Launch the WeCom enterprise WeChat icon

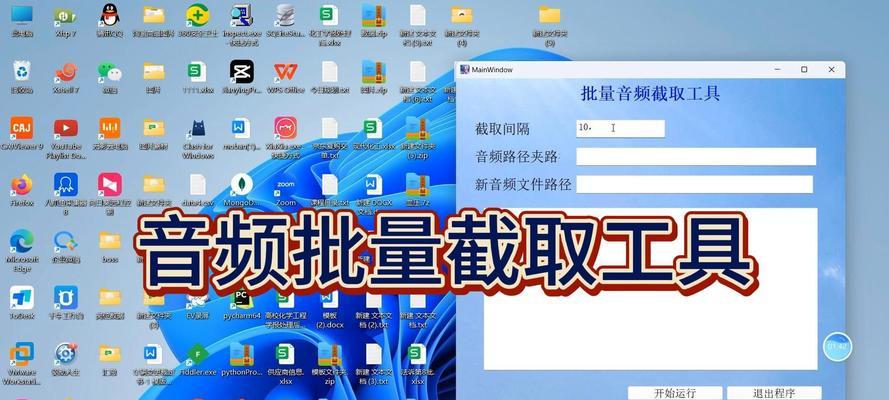point(66,241)
